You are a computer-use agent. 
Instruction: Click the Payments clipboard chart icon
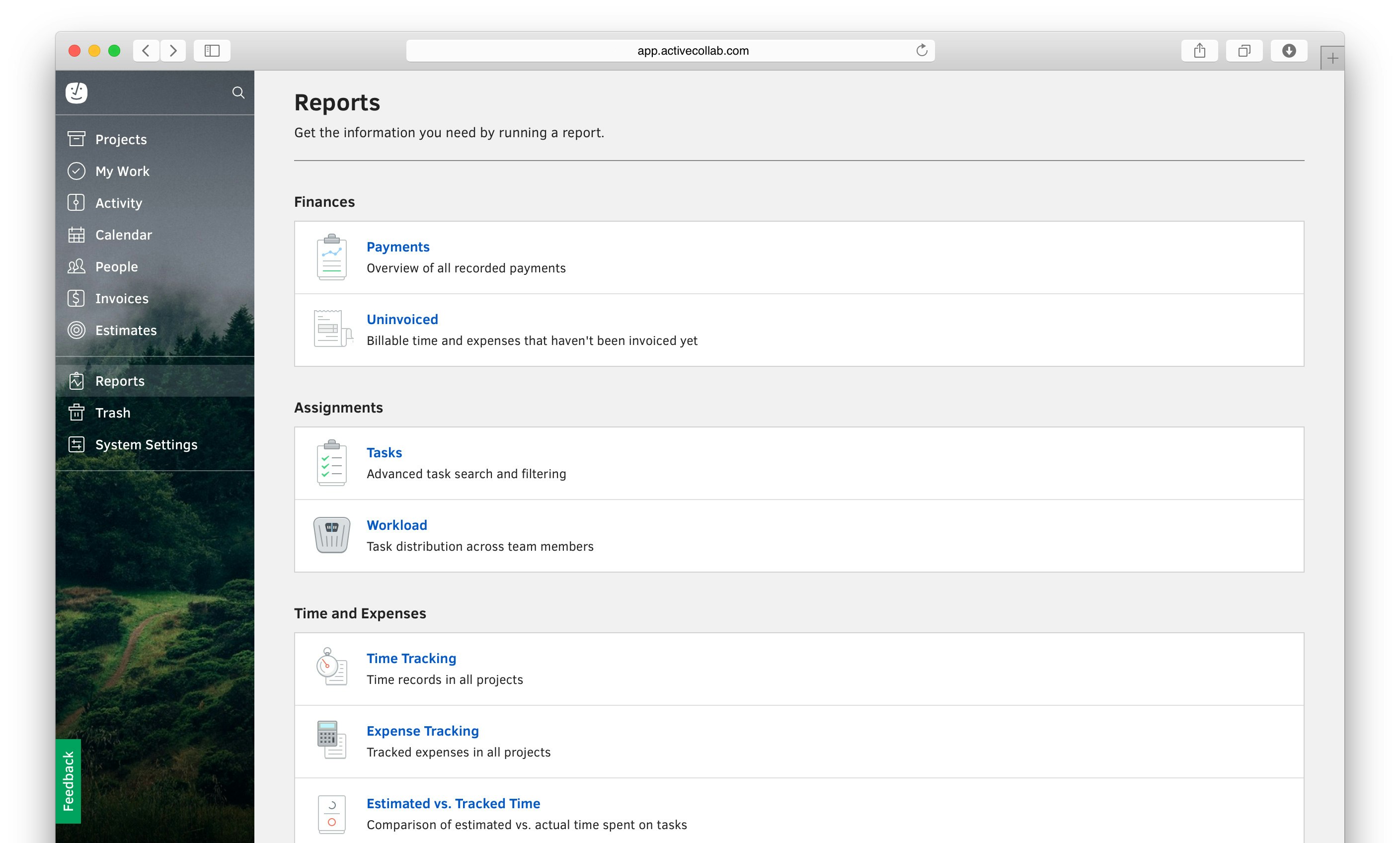331,257
